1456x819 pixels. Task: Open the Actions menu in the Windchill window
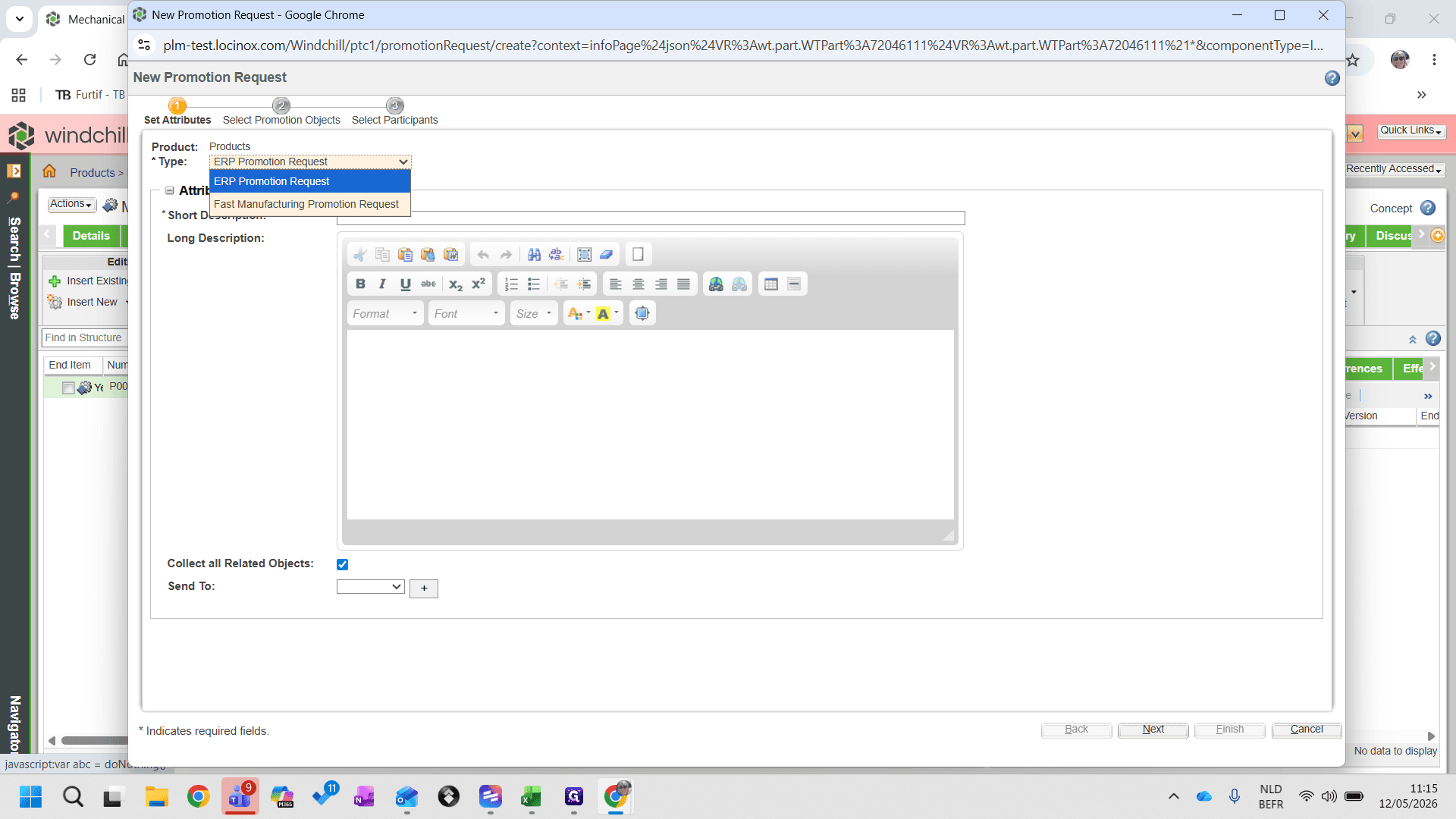71,204
